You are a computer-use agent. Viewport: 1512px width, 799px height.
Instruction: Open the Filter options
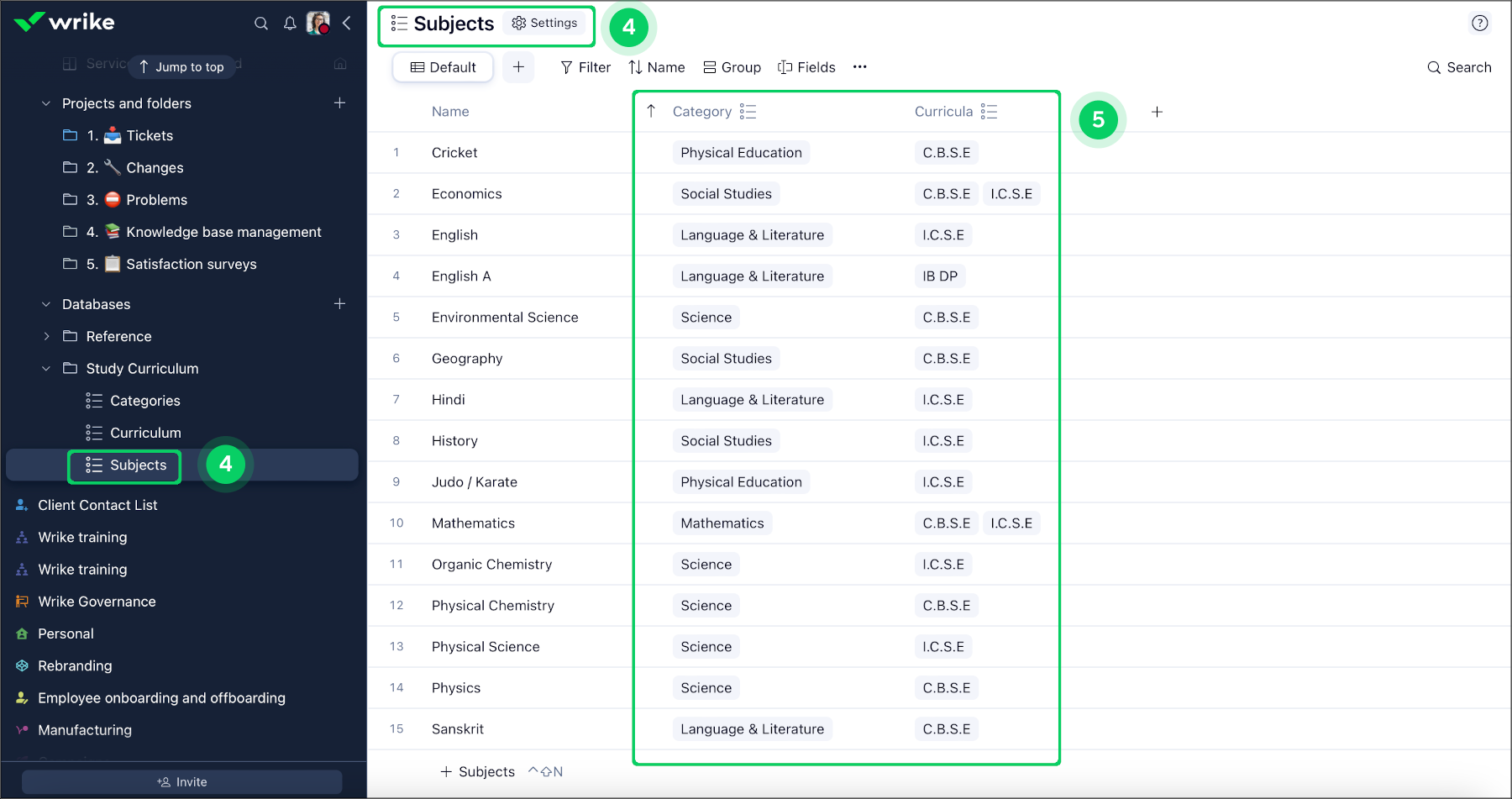pos(585,67)
